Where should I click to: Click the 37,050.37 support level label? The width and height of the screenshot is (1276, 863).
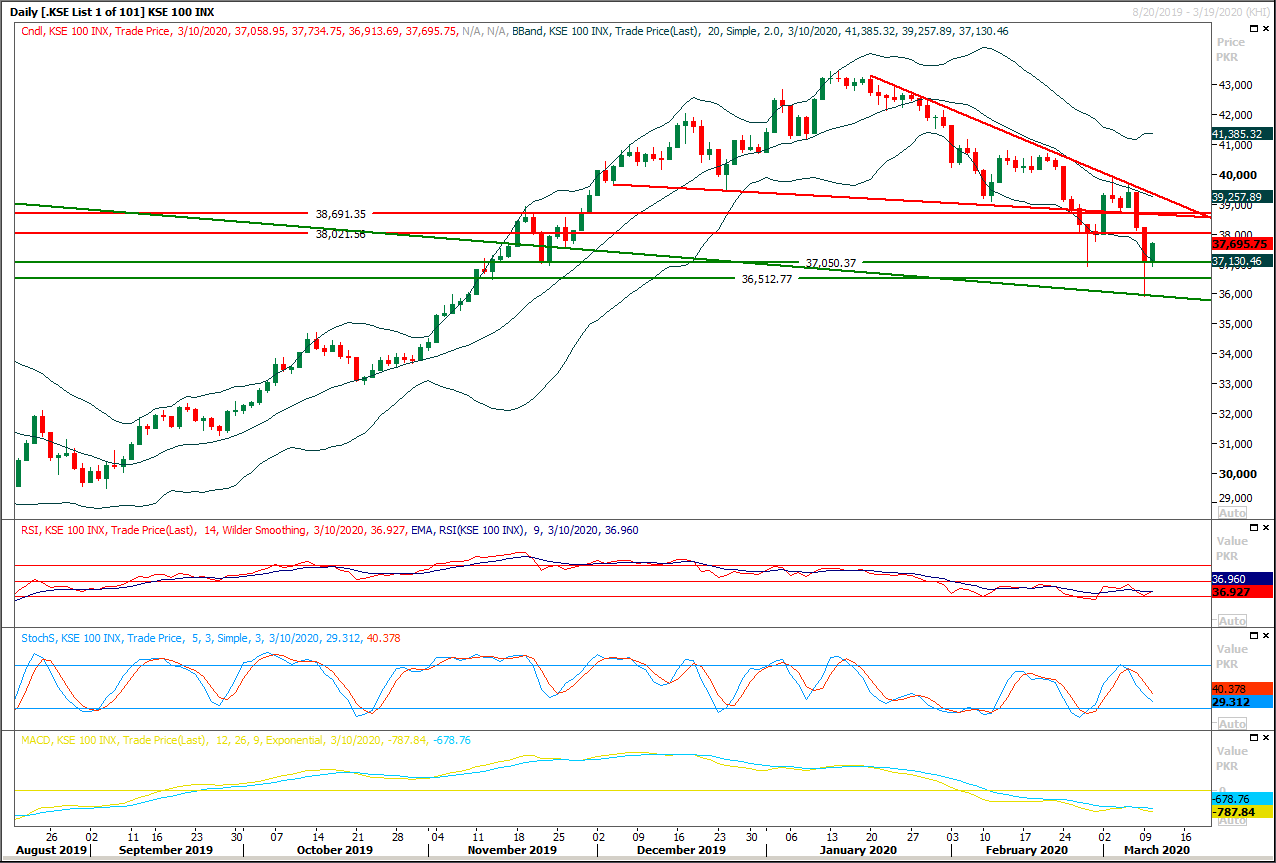(831, 263)
